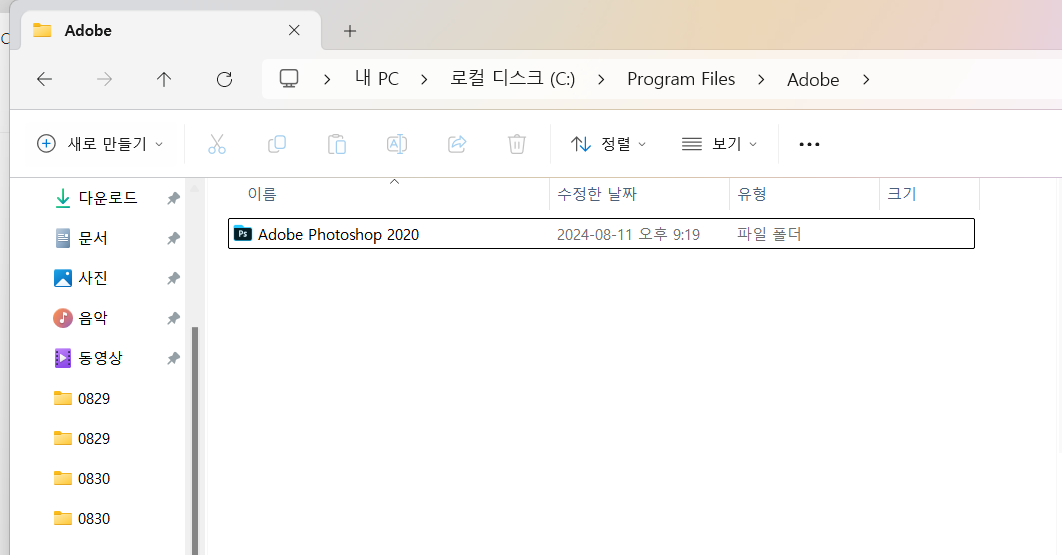Click the 사진 pictures icon in sidebar
Screen dimensions: 1062x555
62,278
